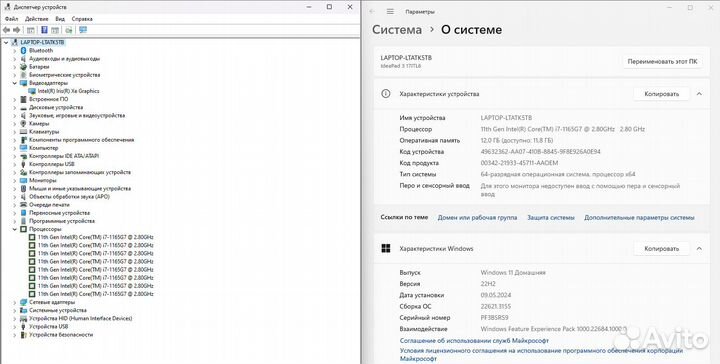Expand the Мониторы category
The image size is (720, 364).
[15, 180]
